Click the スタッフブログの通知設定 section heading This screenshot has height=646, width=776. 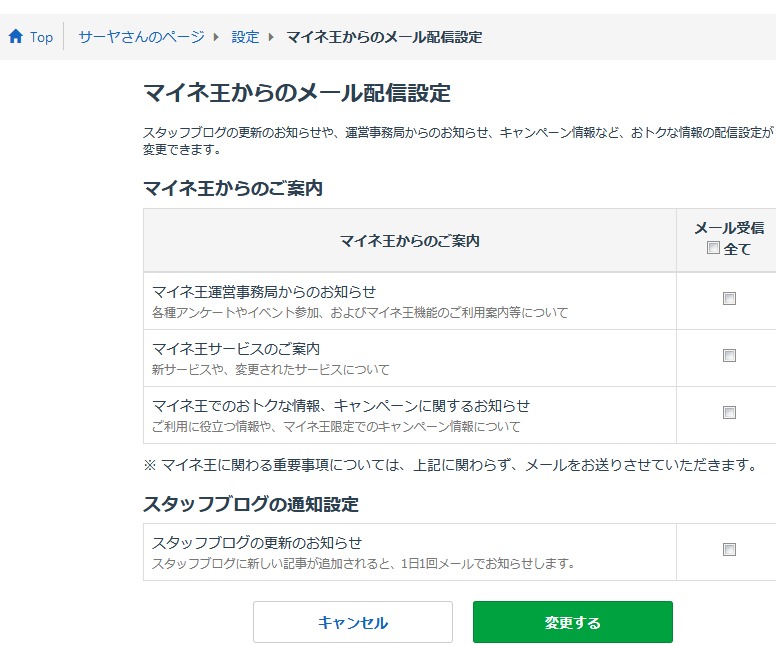251,504
